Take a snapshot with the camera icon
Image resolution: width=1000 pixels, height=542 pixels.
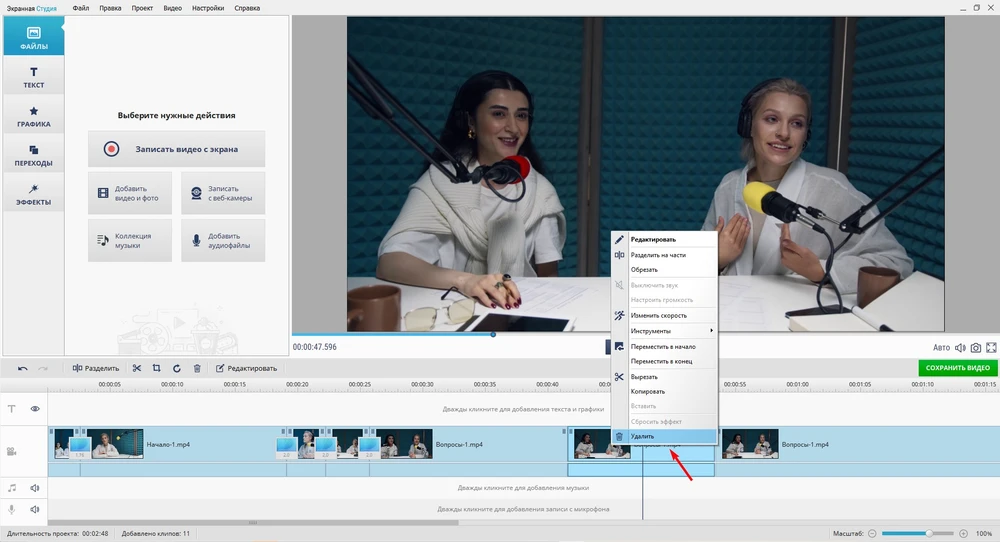click(976, 348)
